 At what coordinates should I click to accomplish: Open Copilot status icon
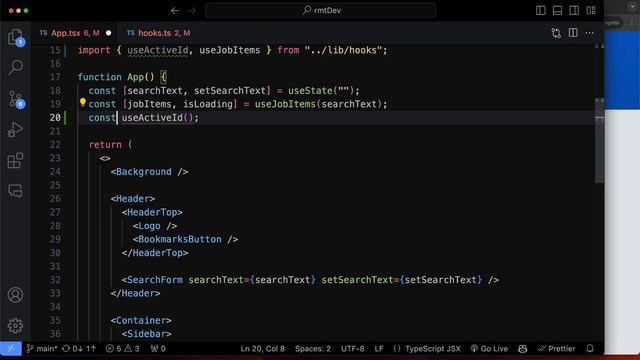tap(522, 349)
